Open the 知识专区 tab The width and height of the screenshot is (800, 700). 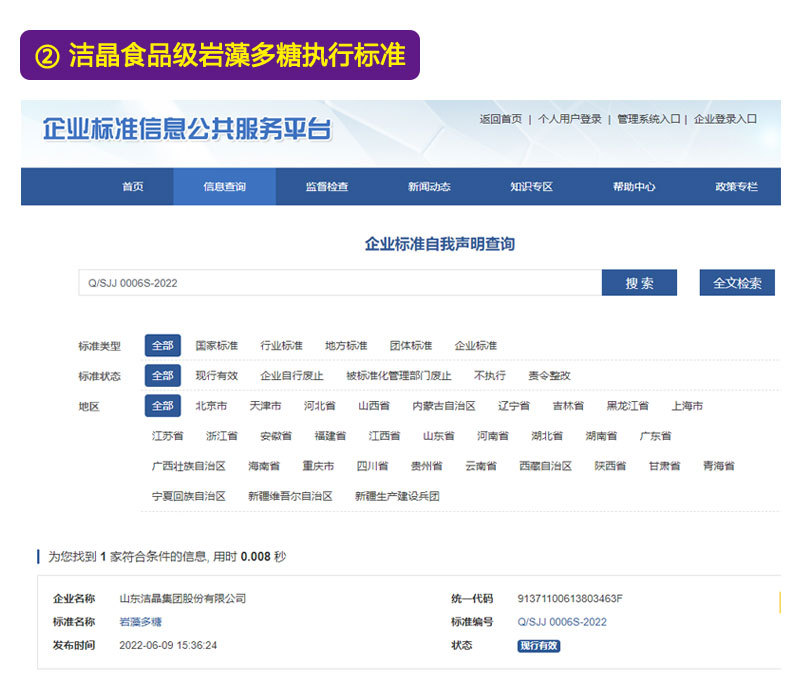point(532,187)
